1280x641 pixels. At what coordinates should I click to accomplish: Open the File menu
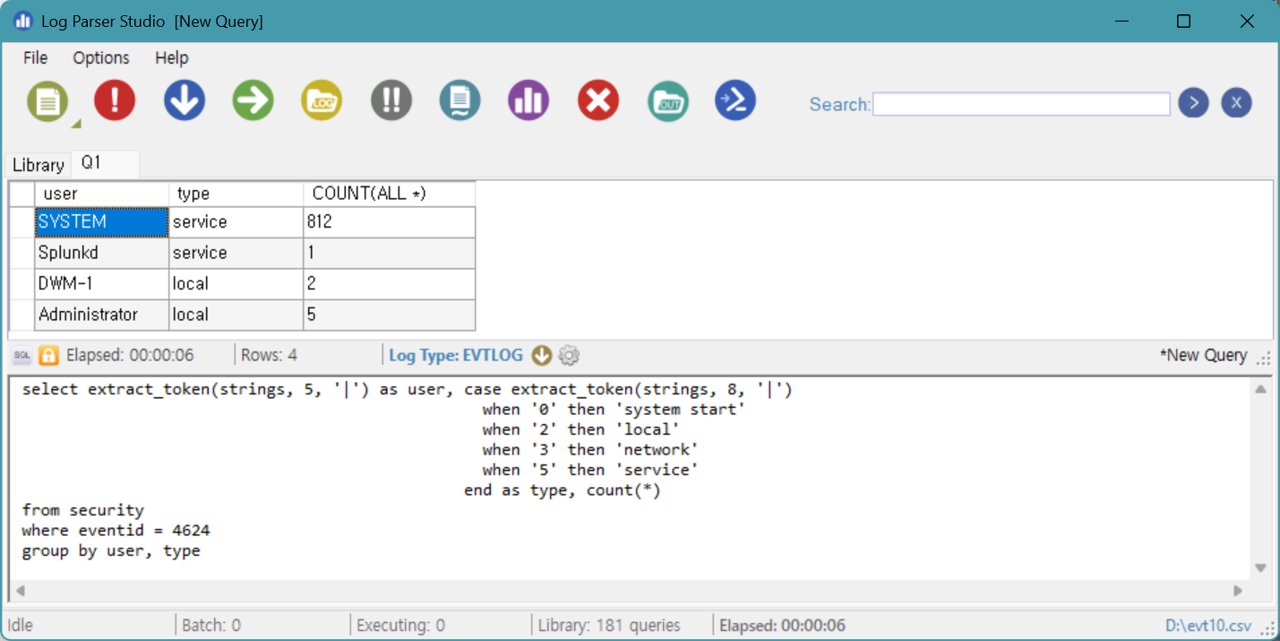[x=35, y=58]
